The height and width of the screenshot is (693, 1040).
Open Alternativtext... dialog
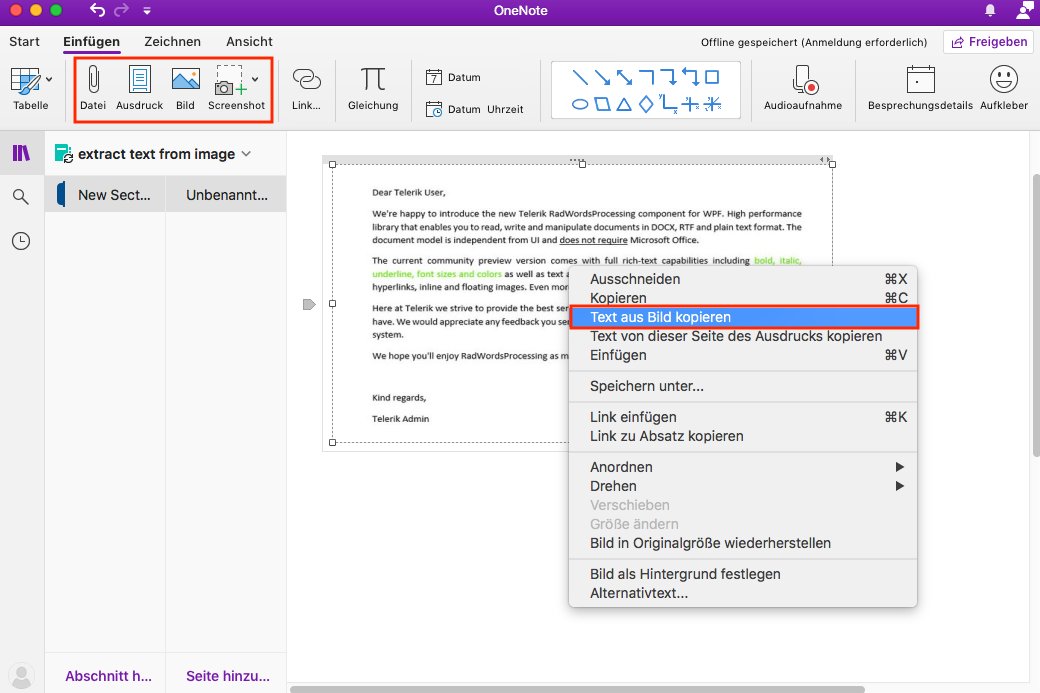tap(743, 594)
